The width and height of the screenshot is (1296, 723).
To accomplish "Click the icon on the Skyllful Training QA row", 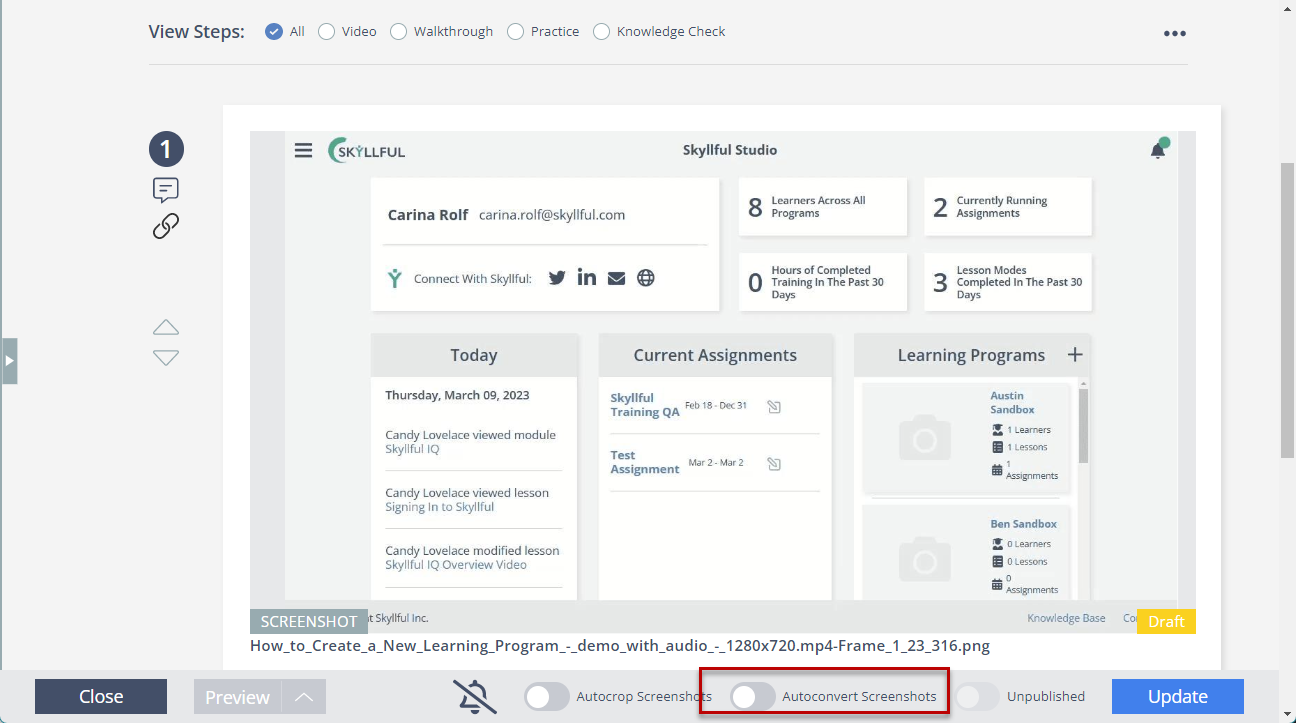I will tap(773, 406).
